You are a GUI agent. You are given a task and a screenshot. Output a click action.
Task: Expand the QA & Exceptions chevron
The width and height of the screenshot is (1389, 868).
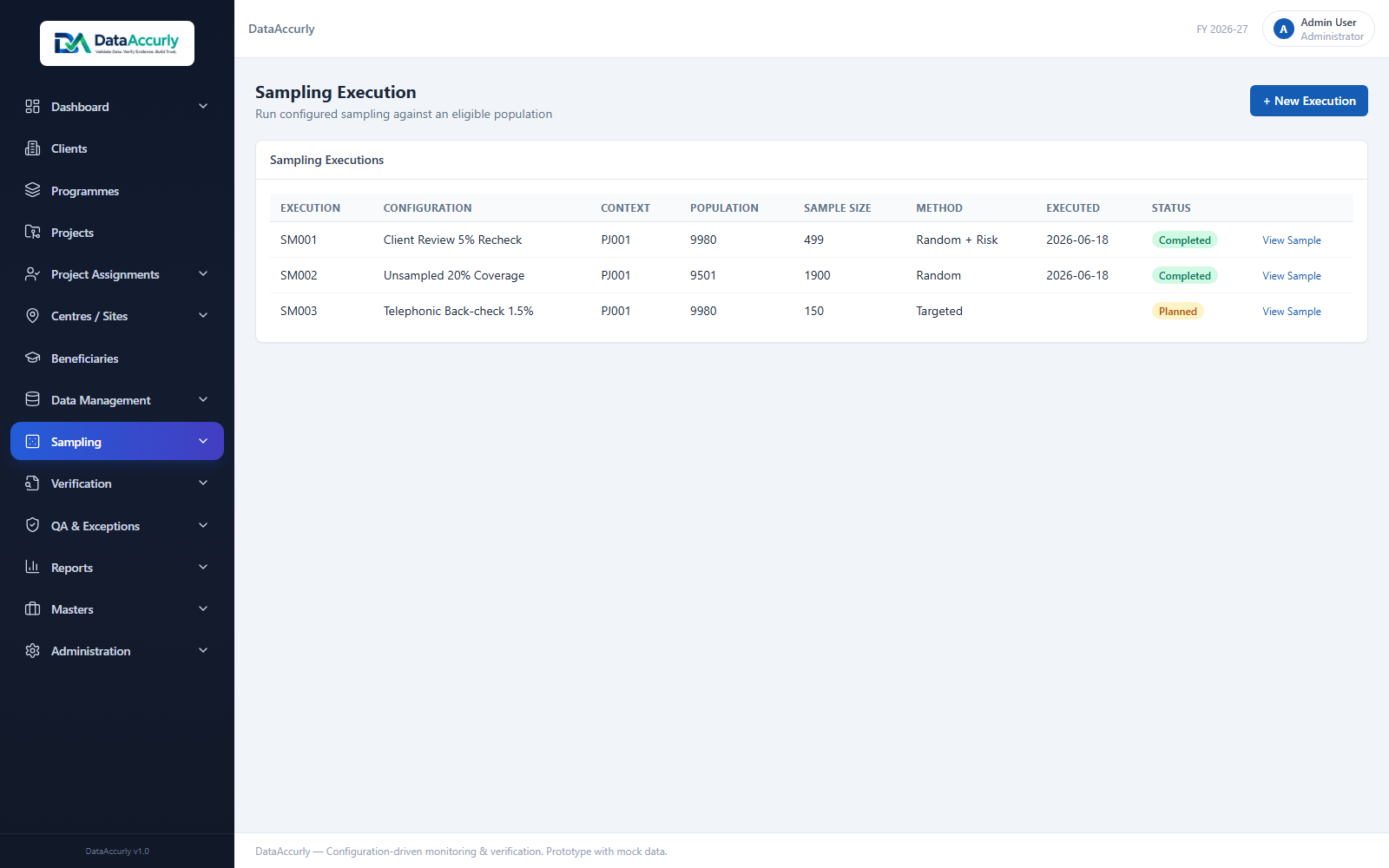point(203,525)
